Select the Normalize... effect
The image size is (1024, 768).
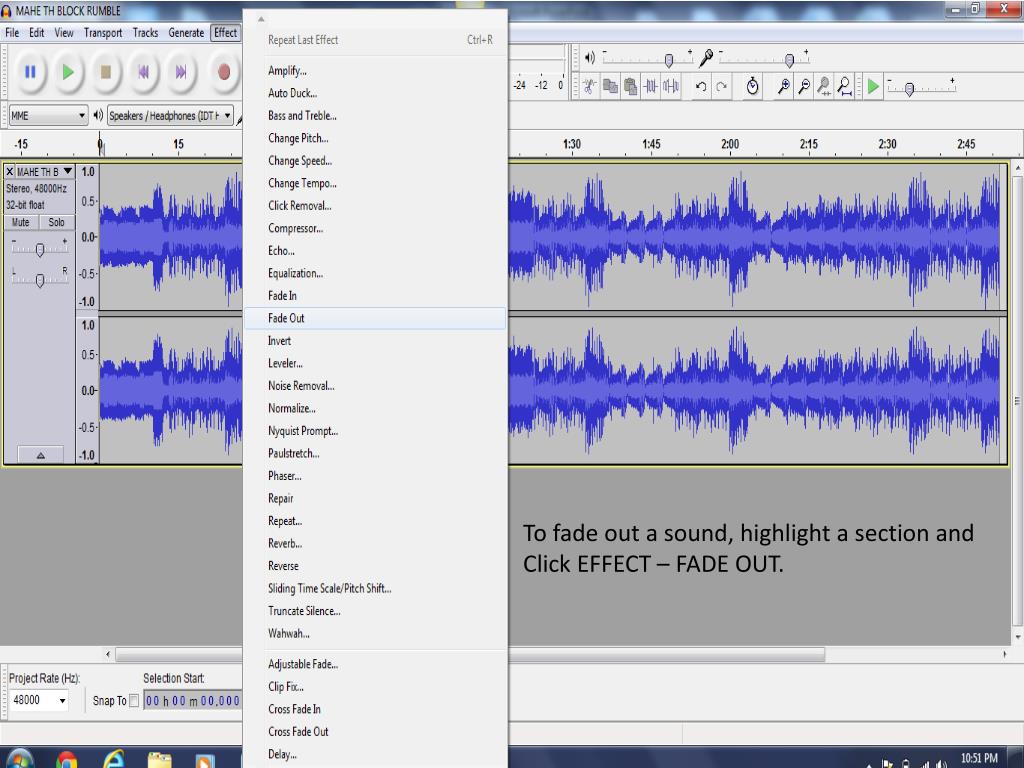(x=375, y=409)
